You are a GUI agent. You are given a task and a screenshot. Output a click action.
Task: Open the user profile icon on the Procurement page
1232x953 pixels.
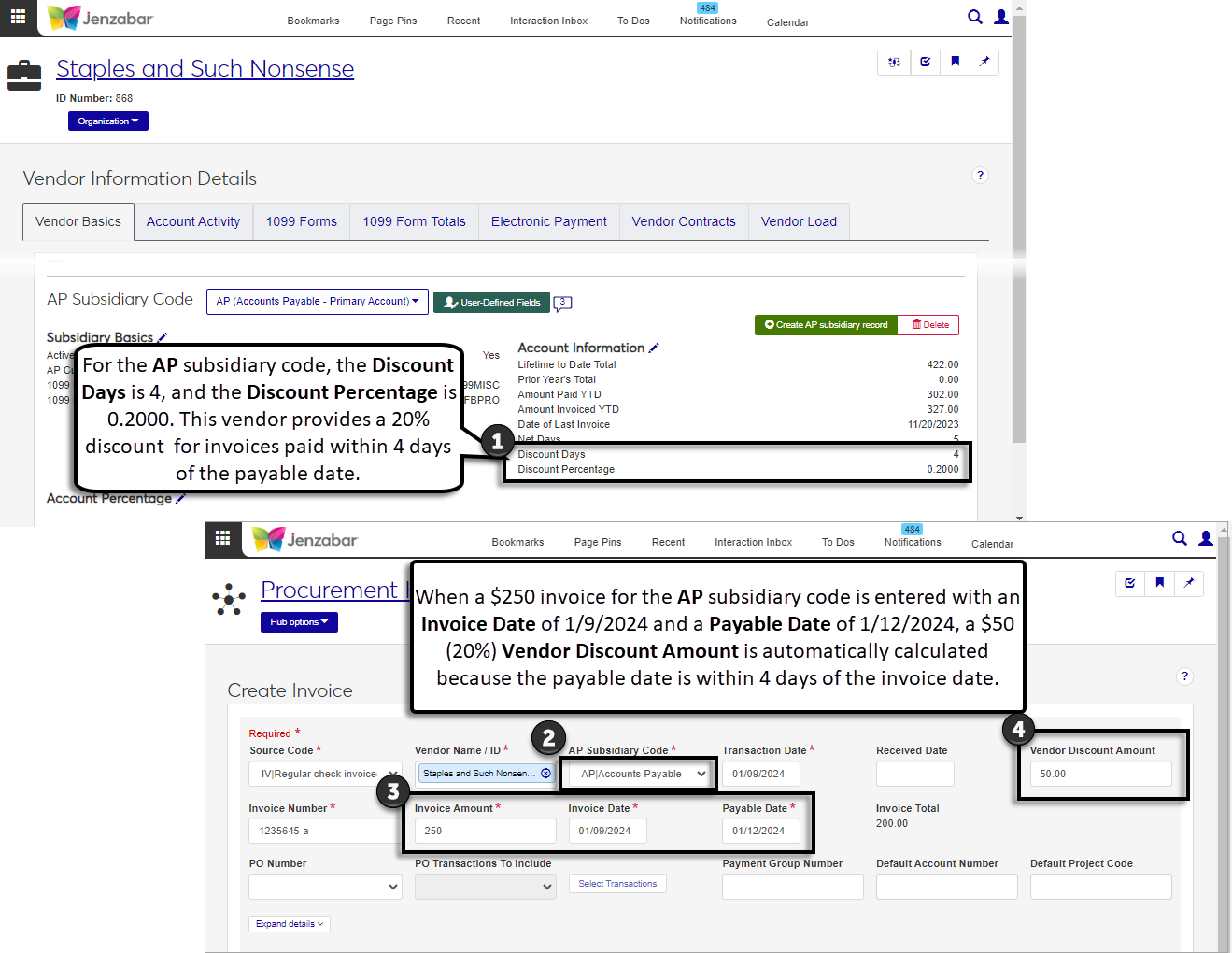pos(1206,538)
